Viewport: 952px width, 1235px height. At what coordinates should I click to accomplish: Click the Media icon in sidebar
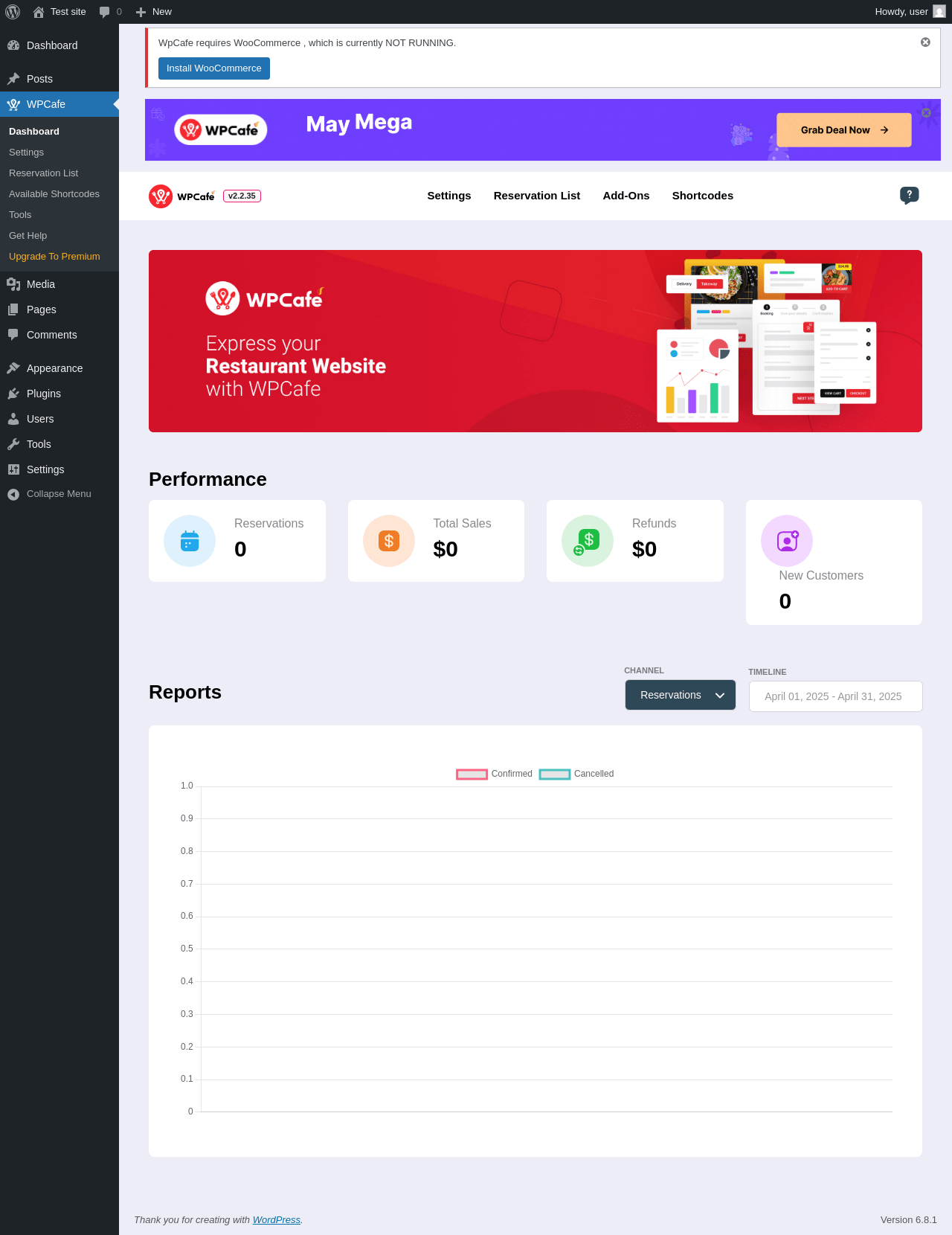coord(13,284)
